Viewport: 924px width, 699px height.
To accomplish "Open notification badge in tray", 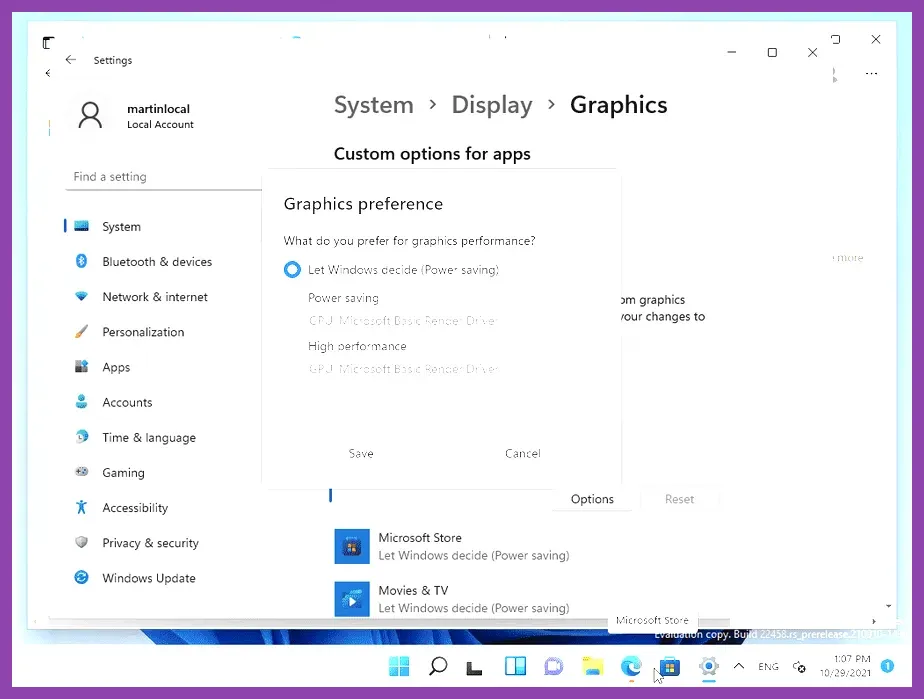I will pyautogui.click(x=887, y=666).
